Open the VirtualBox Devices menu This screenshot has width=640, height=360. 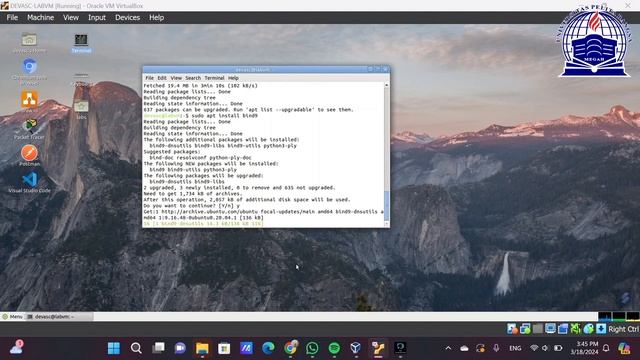pyautogui.click(x=127, y=18)
